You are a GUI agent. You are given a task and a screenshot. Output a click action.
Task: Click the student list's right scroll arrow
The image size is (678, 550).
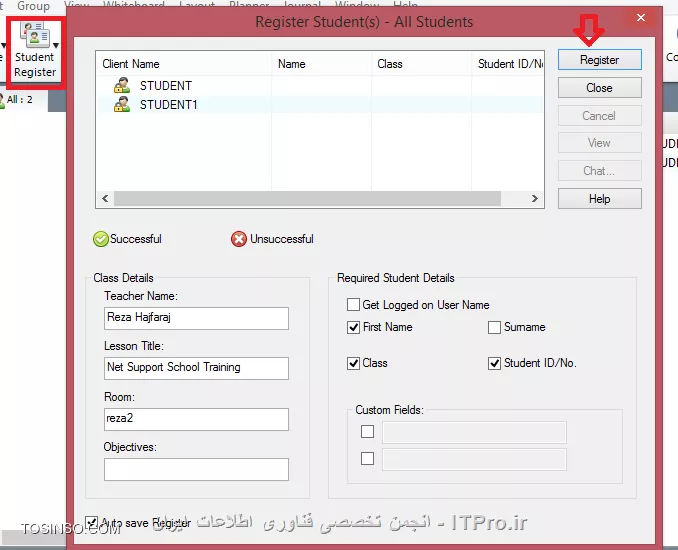pos(535,198)
